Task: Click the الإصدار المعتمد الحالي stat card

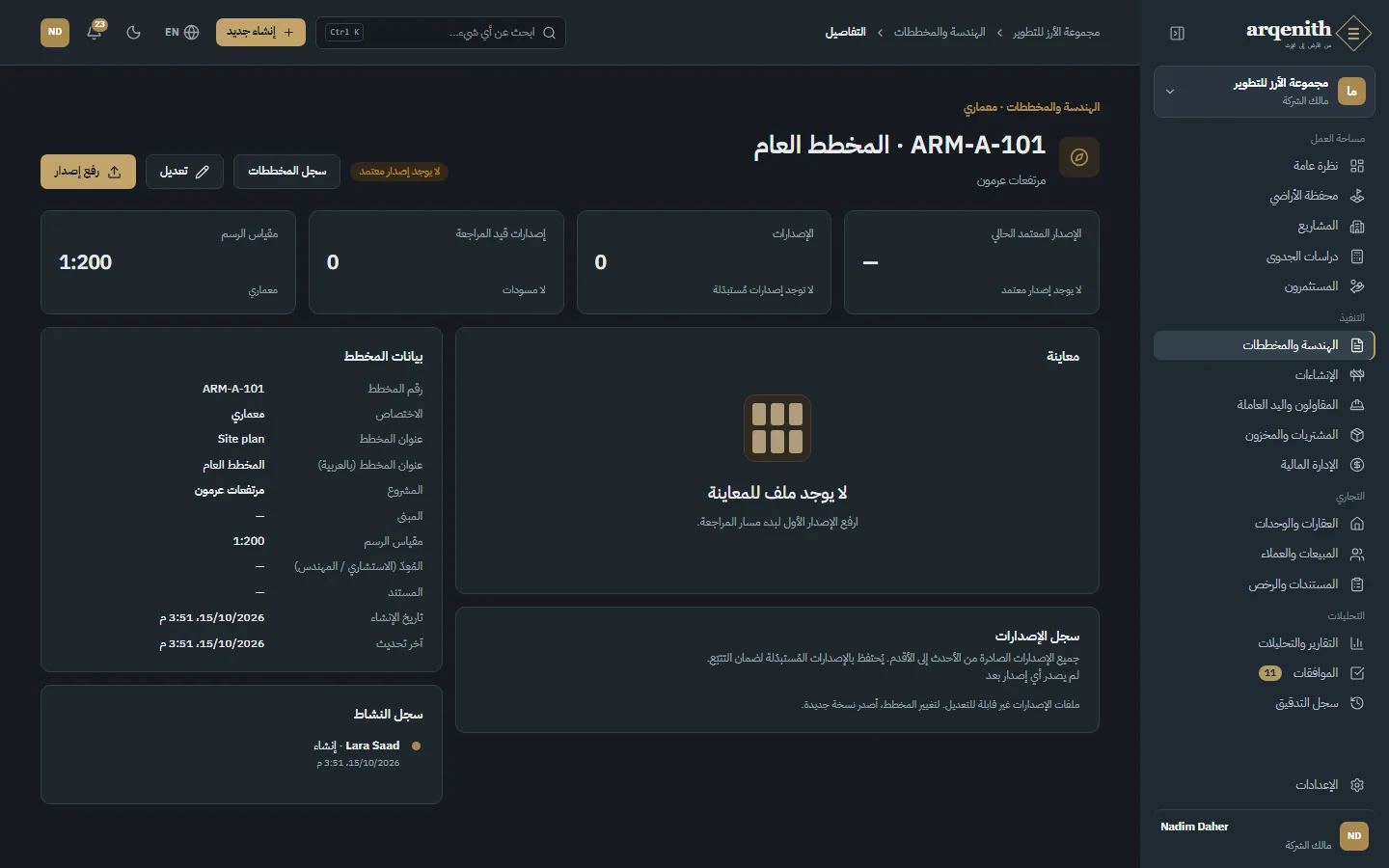Action: pyautogui.click(x=971, y=262)
